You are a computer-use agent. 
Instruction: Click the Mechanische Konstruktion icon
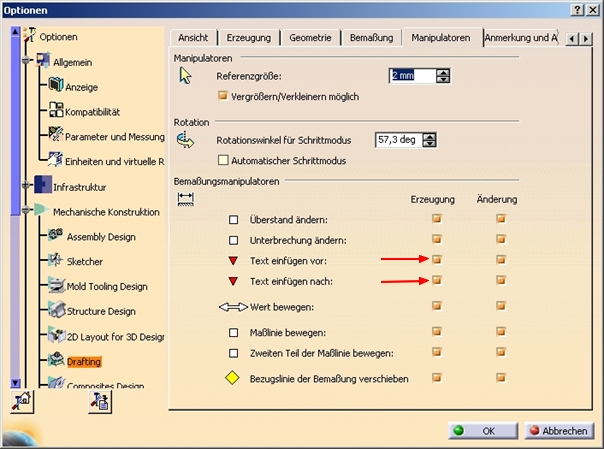pyautogui.click(x=41, y=209)
